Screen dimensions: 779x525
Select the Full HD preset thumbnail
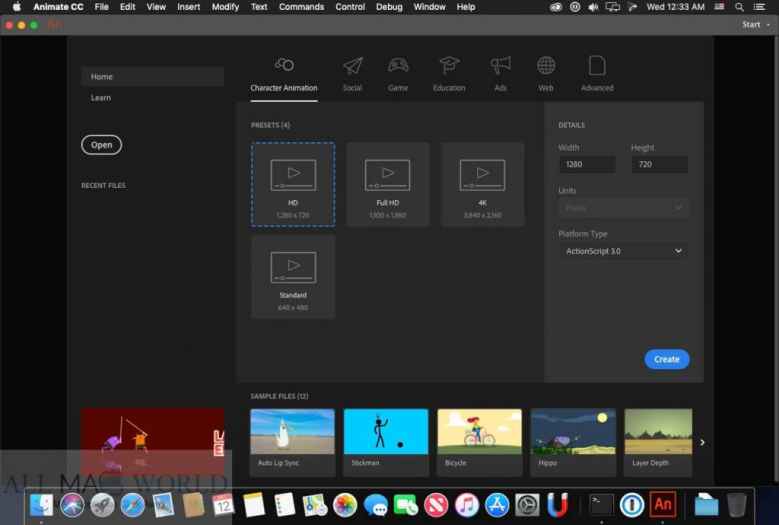click(x=388, y=183)
